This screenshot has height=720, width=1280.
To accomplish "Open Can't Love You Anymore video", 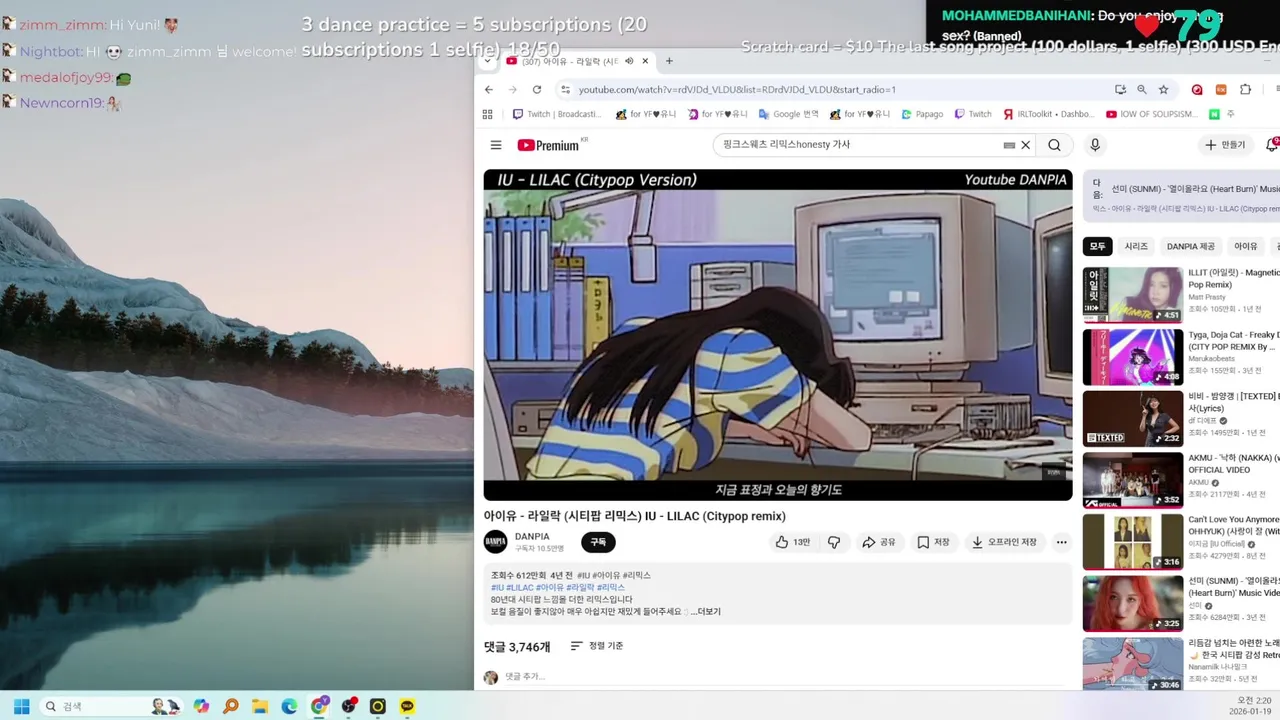I will point(1133,541).
